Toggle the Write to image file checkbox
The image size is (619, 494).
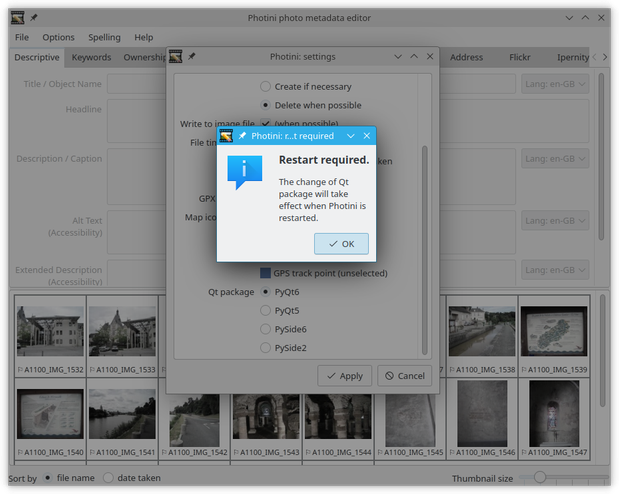coord(265,123)
